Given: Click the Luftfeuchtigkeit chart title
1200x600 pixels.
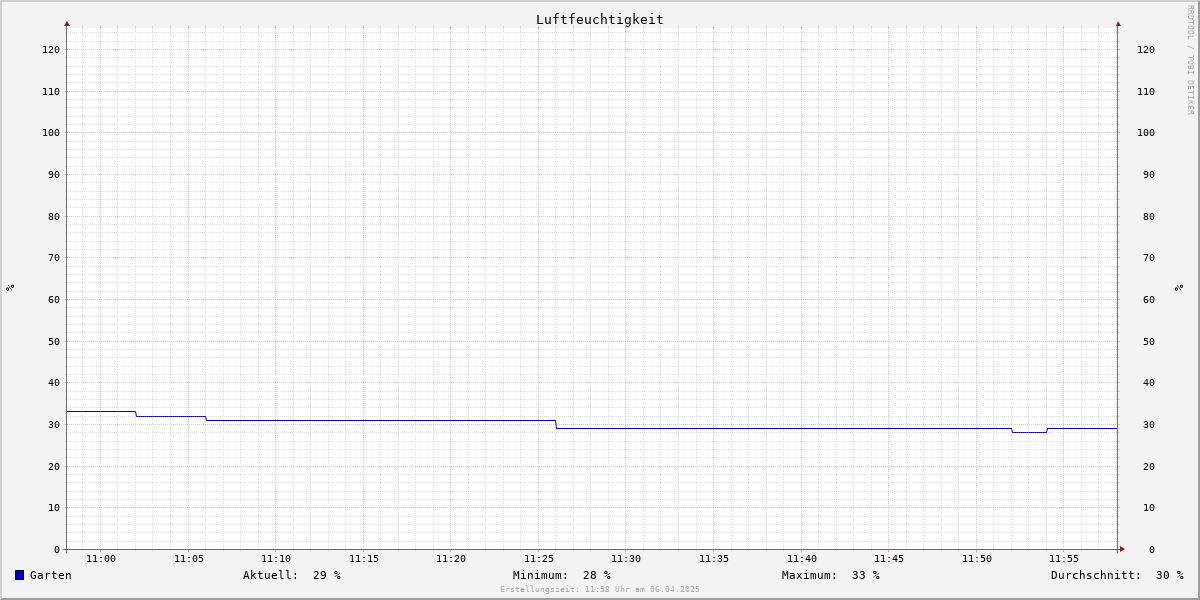Looking at the screenshot, I should tap(600, 19).
